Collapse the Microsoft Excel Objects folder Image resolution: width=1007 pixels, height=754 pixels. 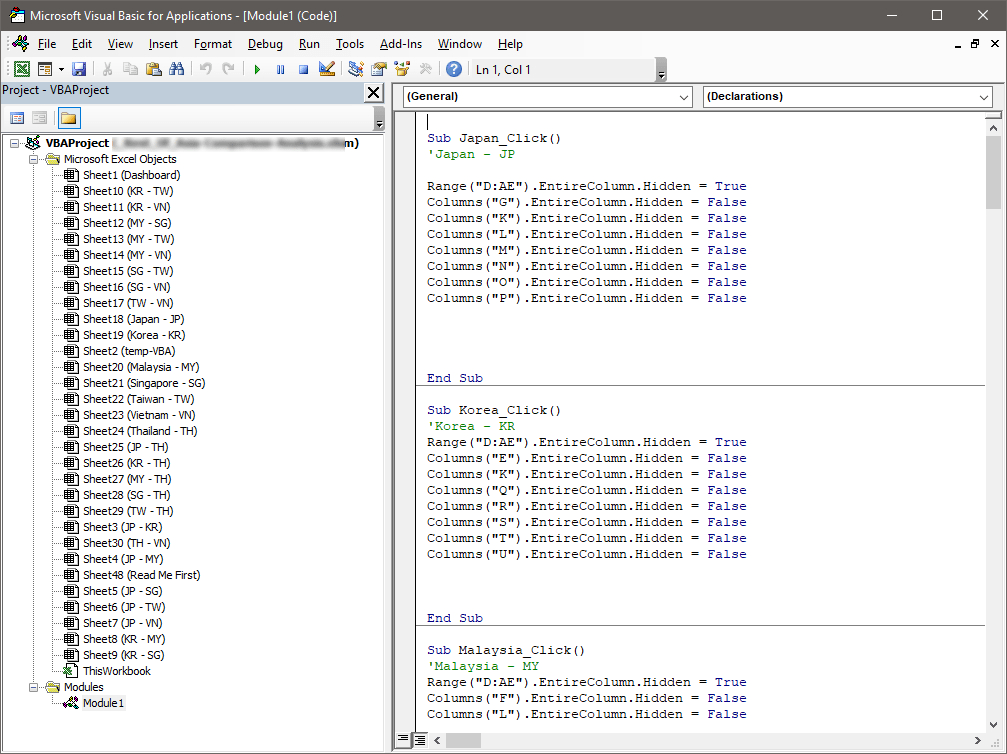[x=33, y=159]
